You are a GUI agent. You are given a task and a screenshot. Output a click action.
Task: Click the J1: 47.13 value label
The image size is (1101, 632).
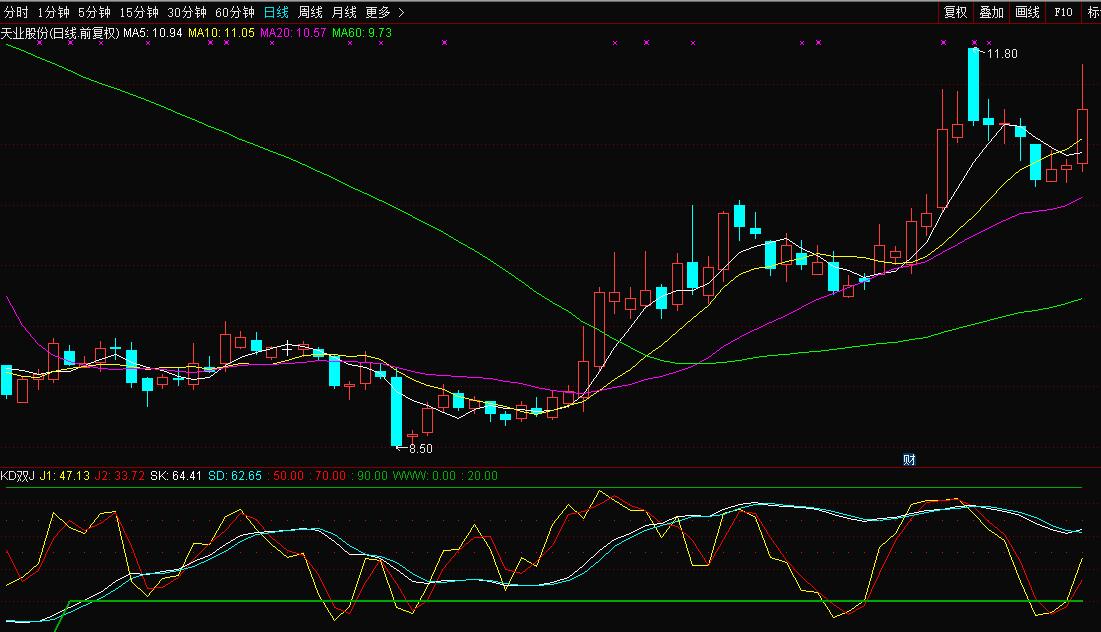64,476
